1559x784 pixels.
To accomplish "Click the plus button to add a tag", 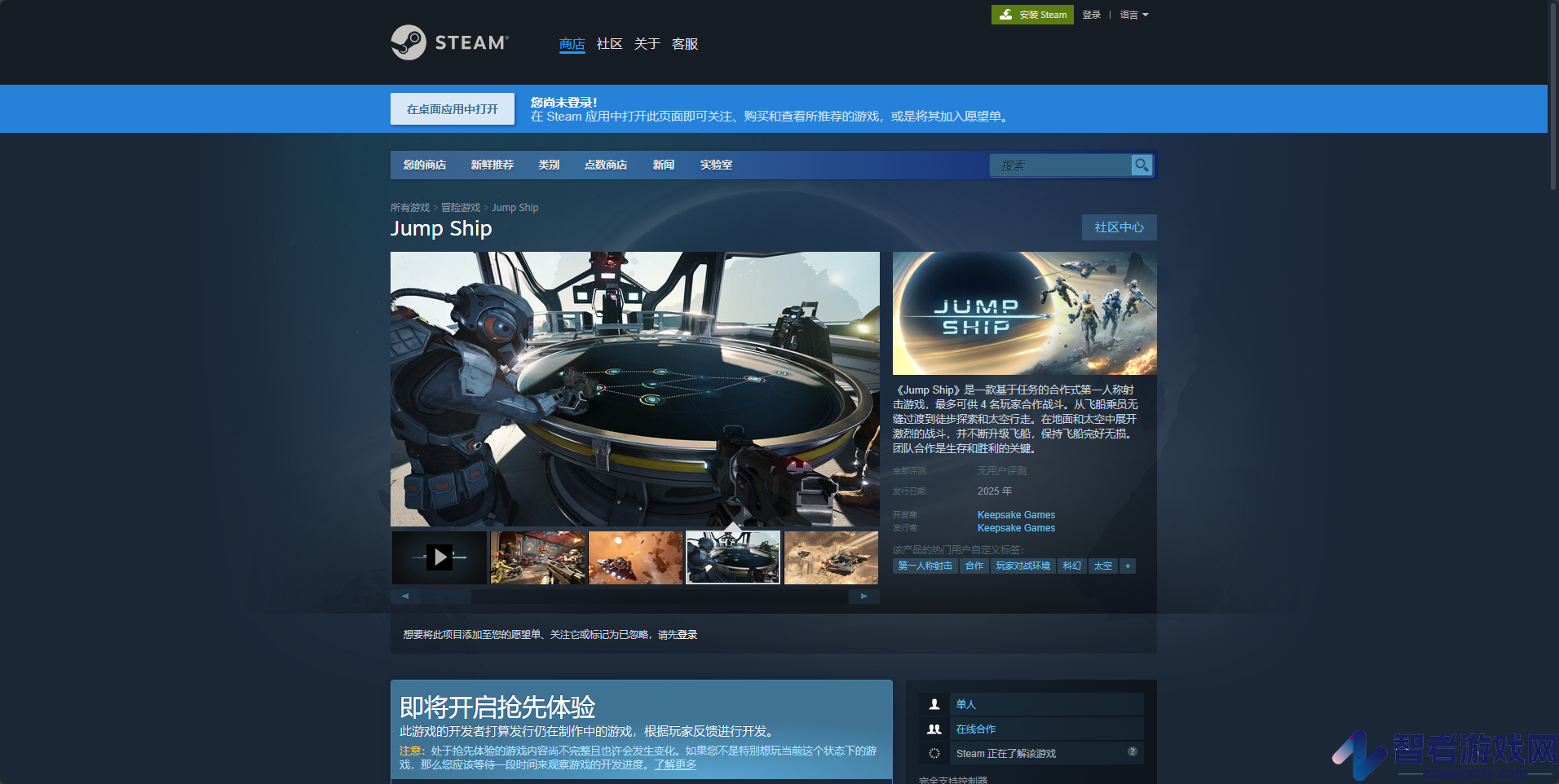I will (x=1128, y=566).
